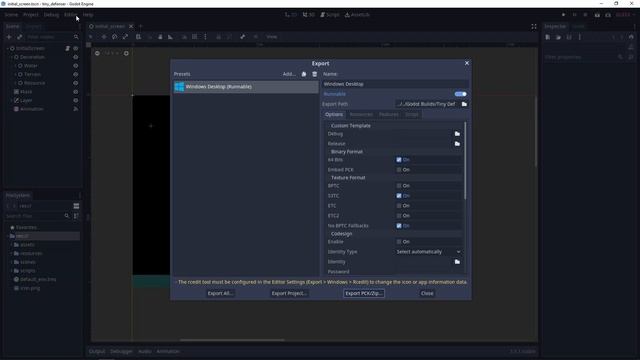Click the Close button in Export dialog

coord(427,293)
